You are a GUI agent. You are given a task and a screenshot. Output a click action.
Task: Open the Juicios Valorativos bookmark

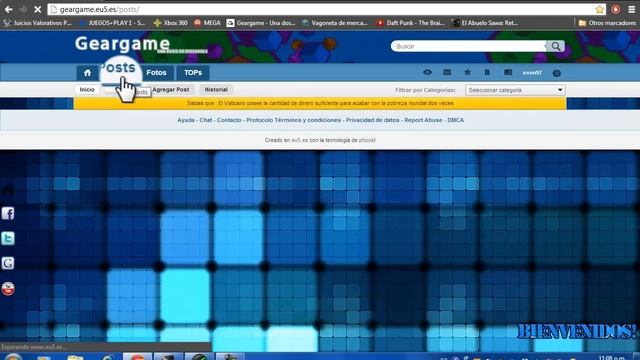pos(38,23)
